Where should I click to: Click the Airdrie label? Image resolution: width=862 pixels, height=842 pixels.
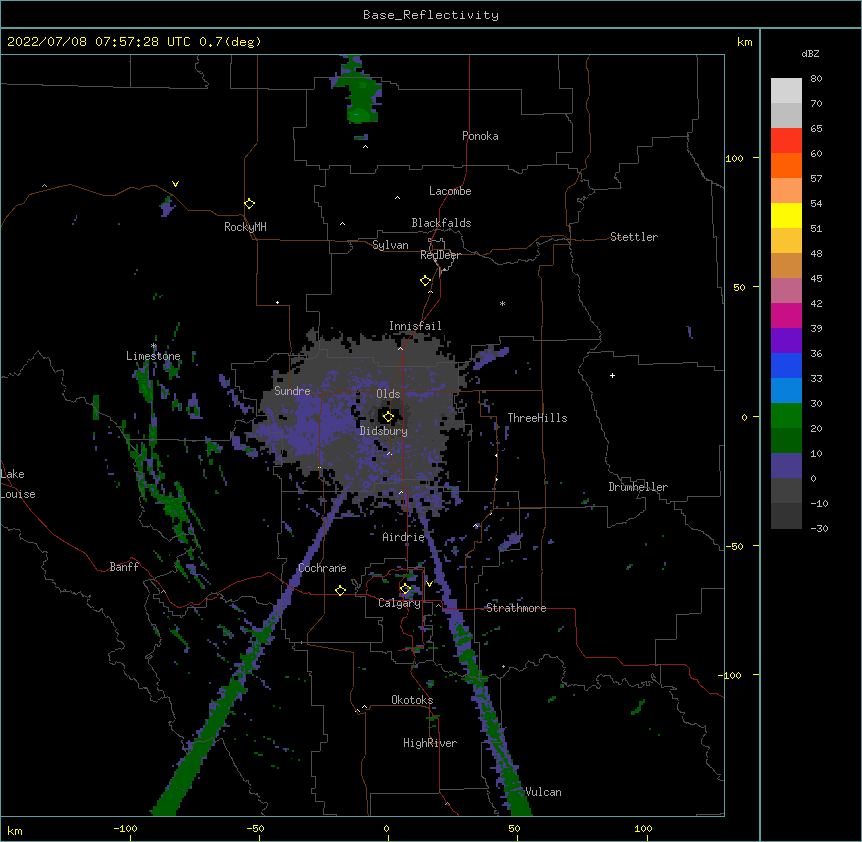[403, 537]
